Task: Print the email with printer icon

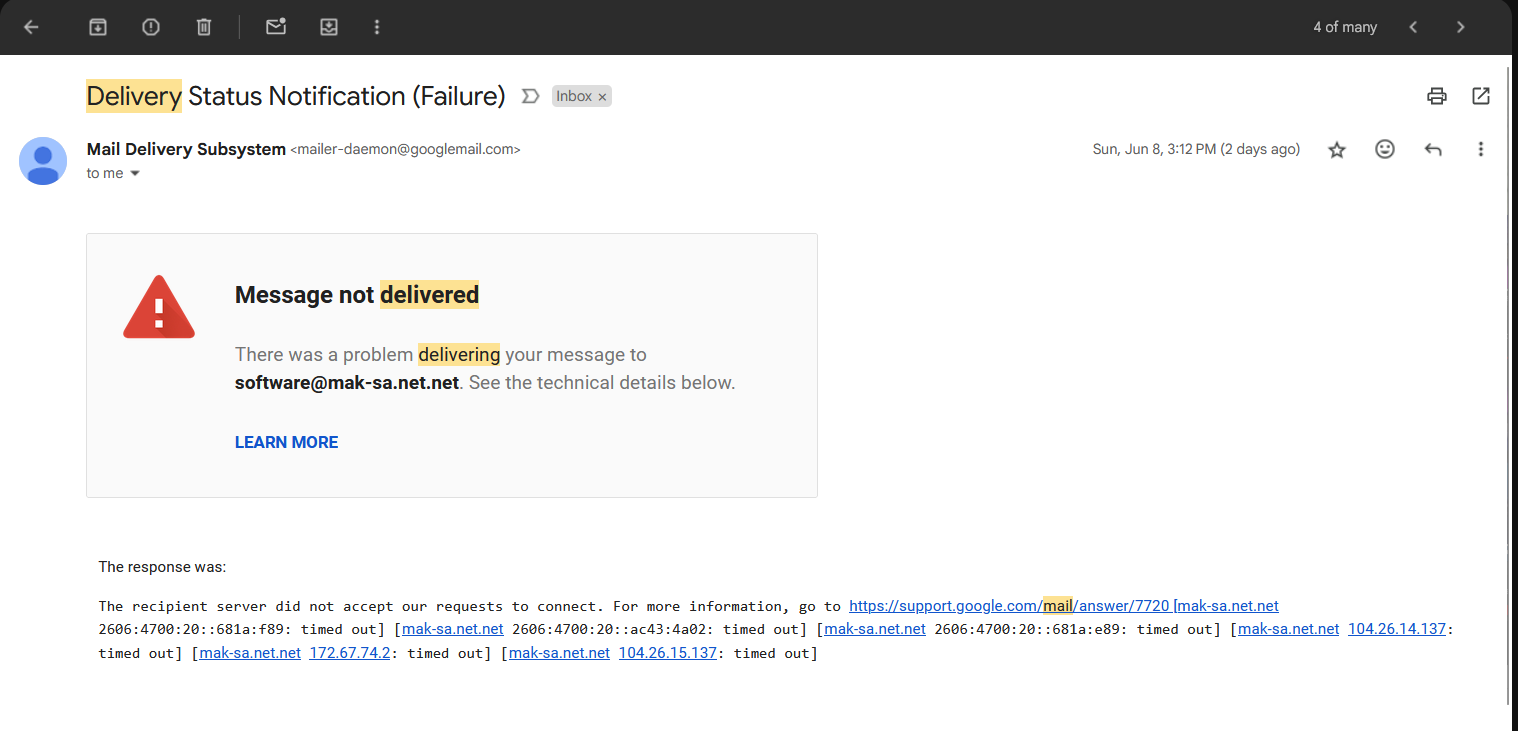Action: coord(1437,96)
